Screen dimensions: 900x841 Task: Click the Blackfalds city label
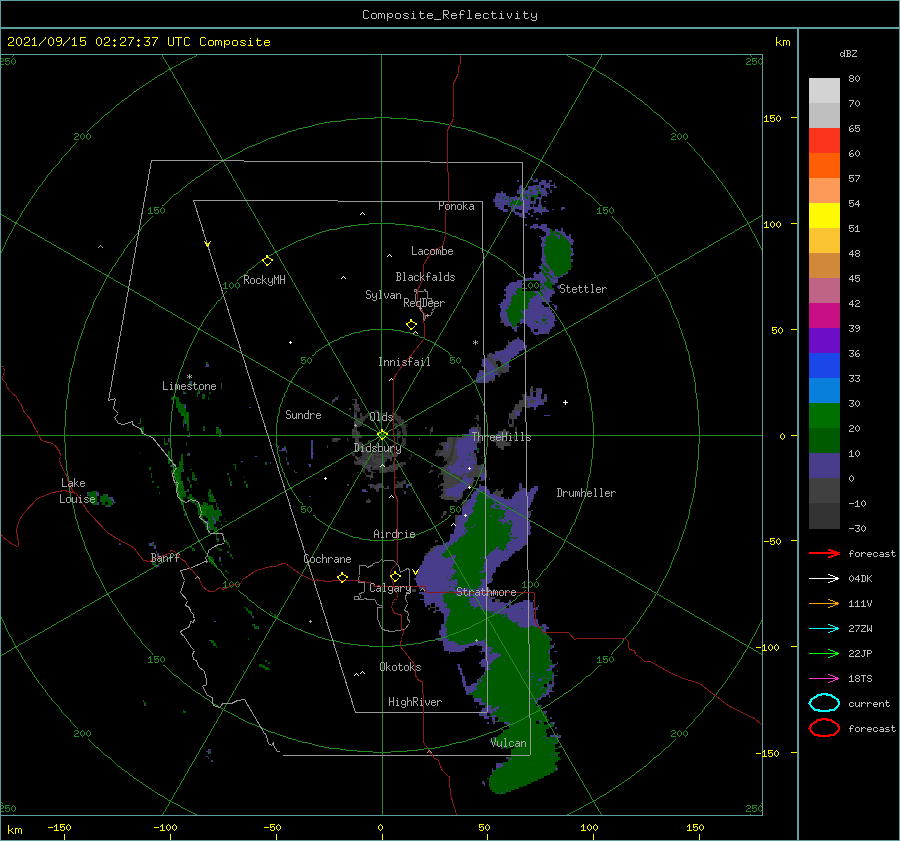pyautogui.click(x=425, y=277)
